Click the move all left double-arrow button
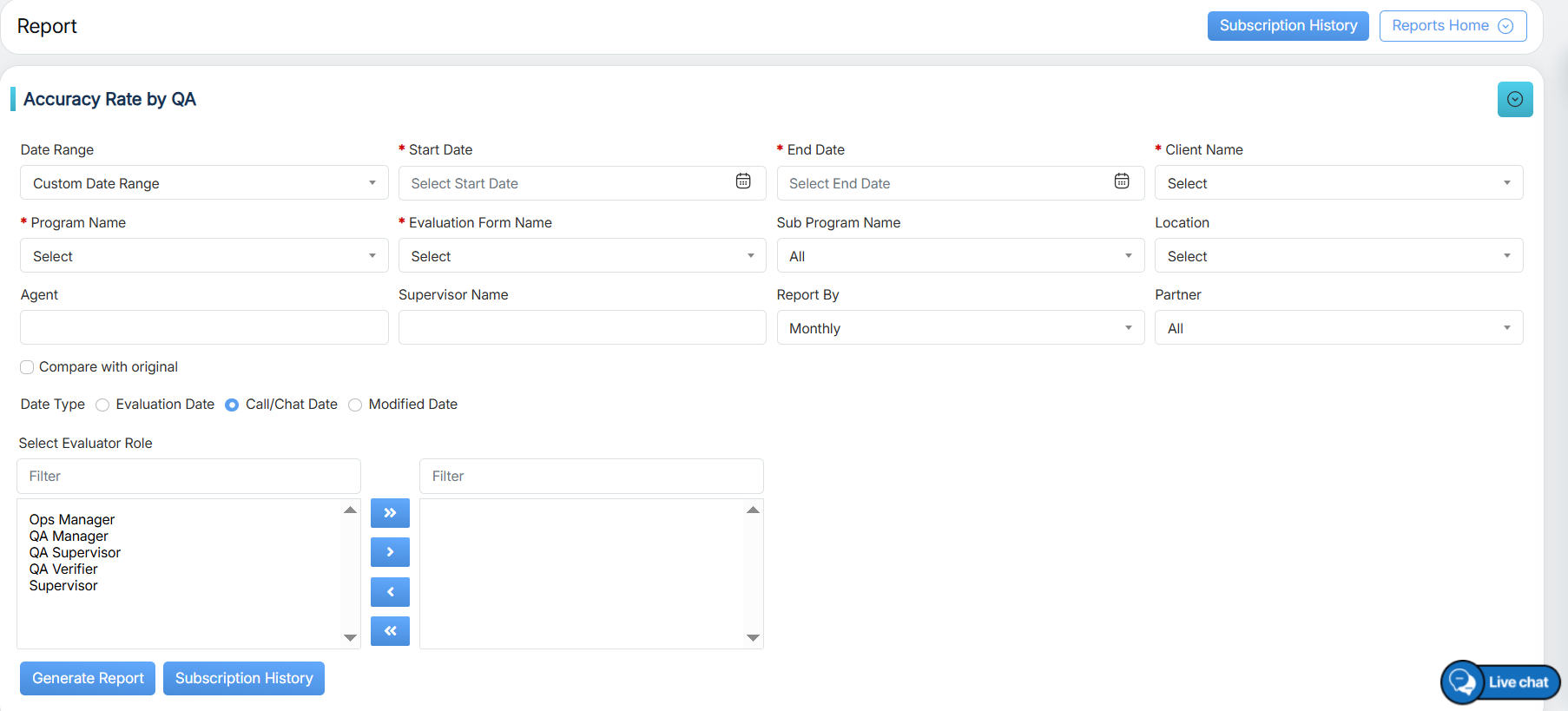 click(390, 631)
